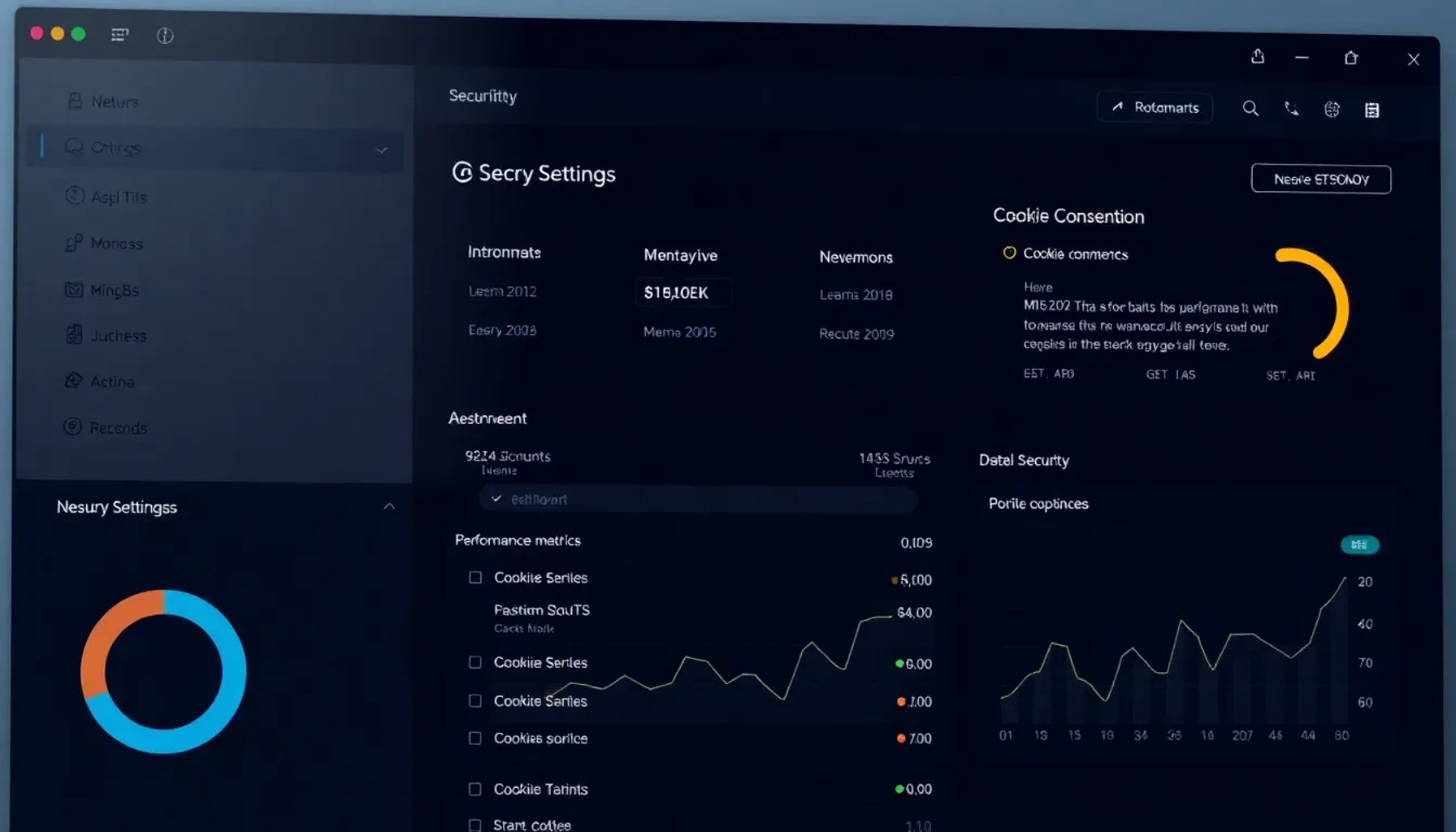Image resolution: width=1456 pixels, height=832 pixels.
Task: Select the Neturs sidebar icon
Action: [x=76, y=101]
